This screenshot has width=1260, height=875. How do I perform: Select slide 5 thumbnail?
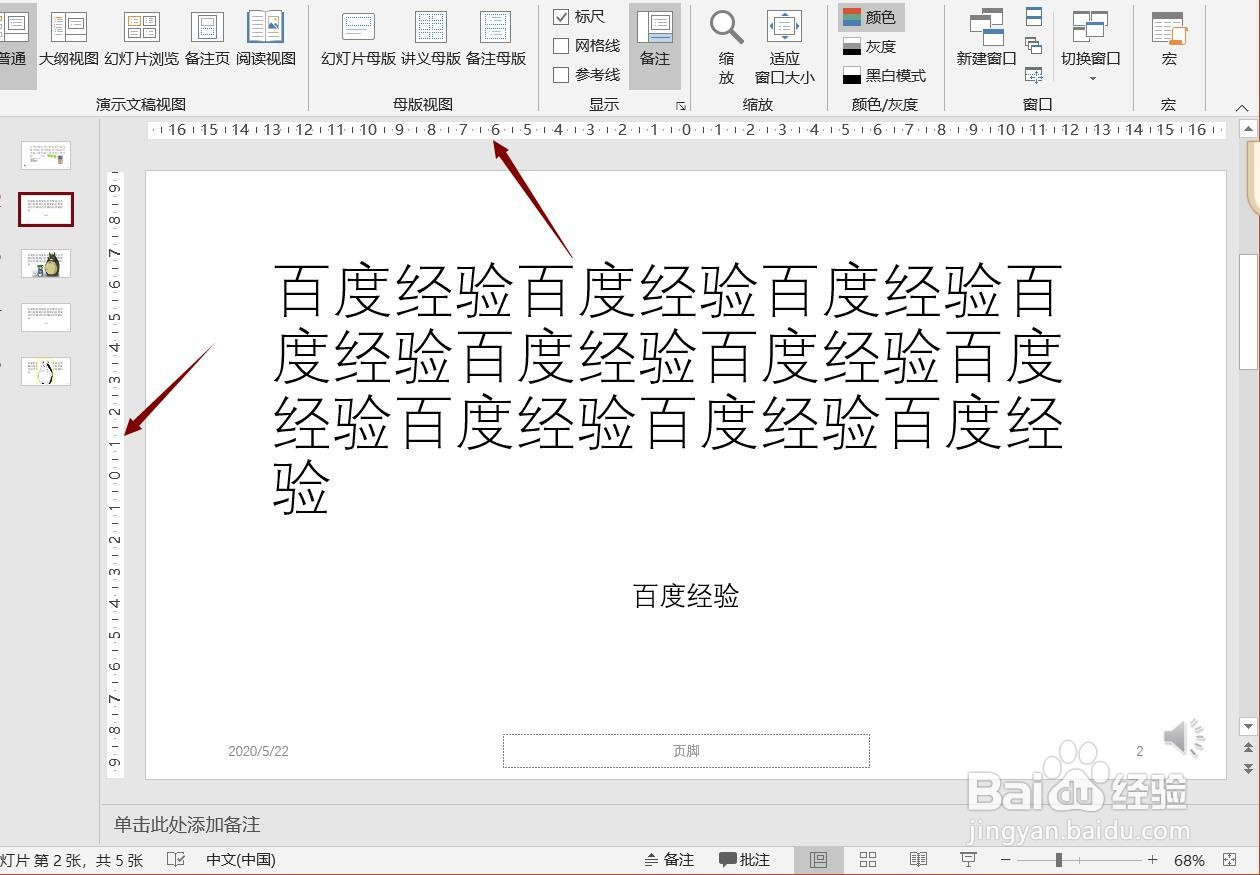[x=46, y=371]
